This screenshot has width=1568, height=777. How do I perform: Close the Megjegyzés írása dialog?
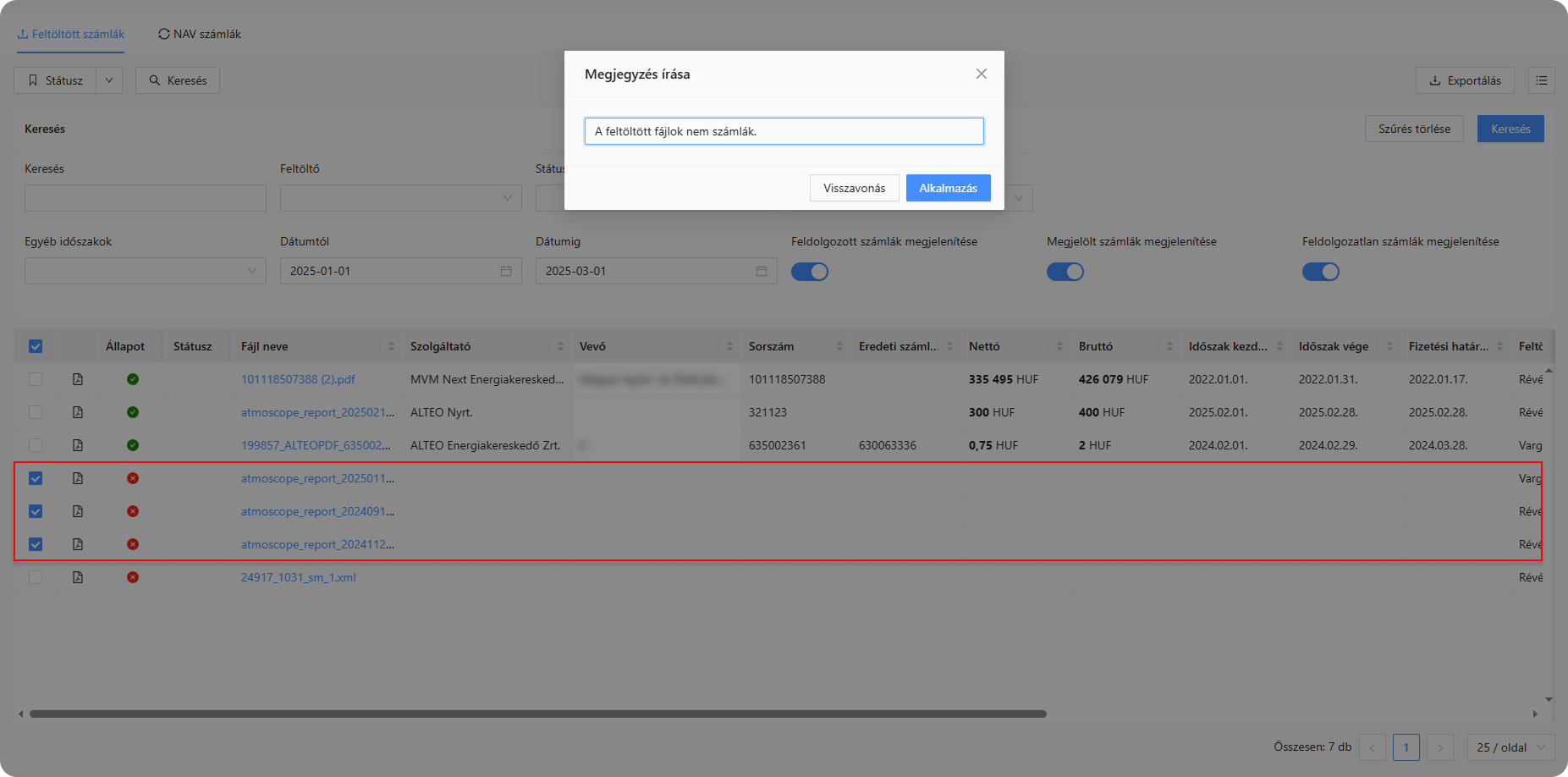click(981, 74)
